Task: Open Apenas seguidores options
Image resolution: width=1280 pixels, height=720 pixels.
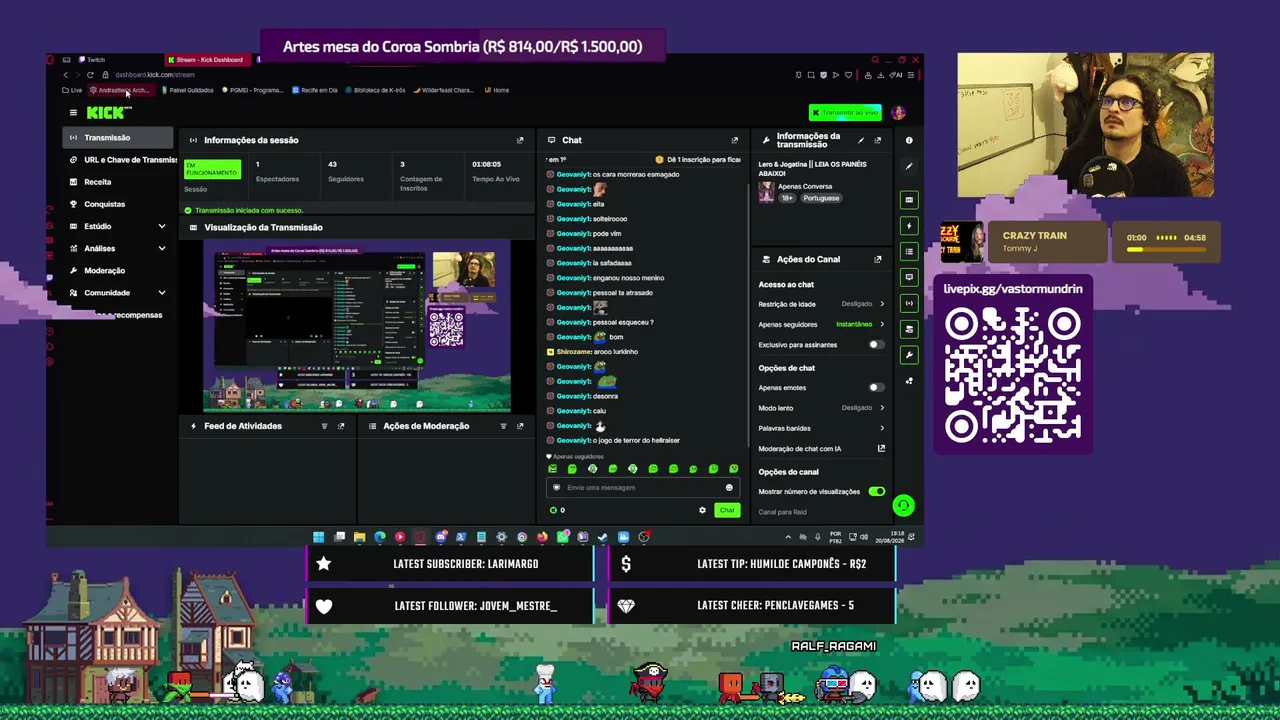Action: [821, 324]
